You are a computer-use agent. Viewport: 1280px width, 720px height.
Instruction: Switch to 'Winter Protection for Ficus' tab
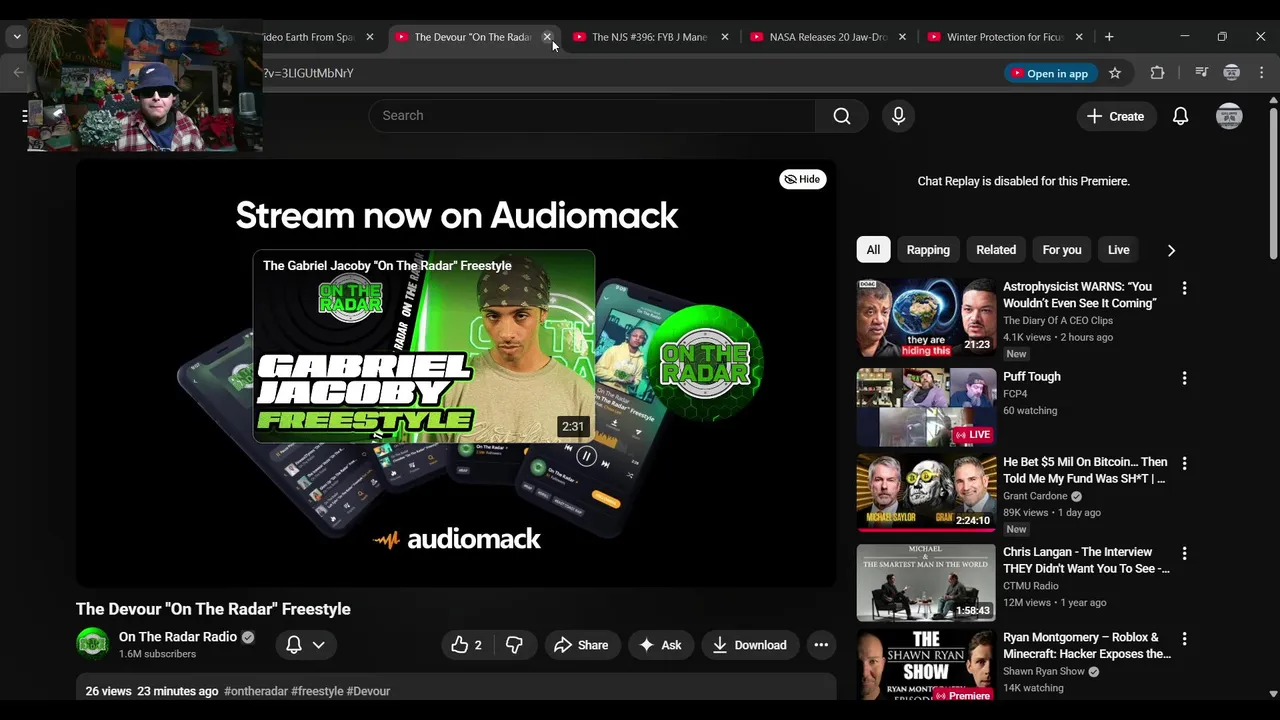[x=1004, y=37]
